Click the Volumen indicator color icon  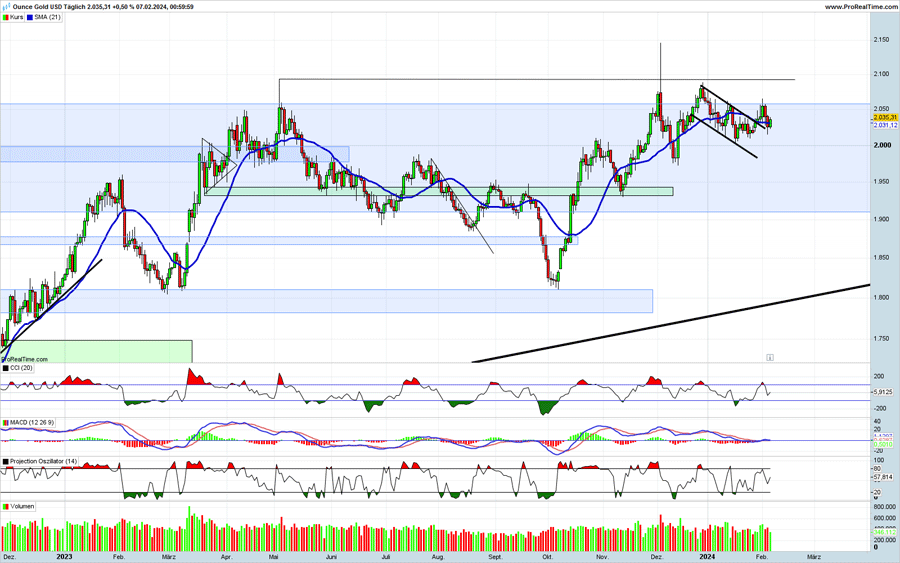5,507
